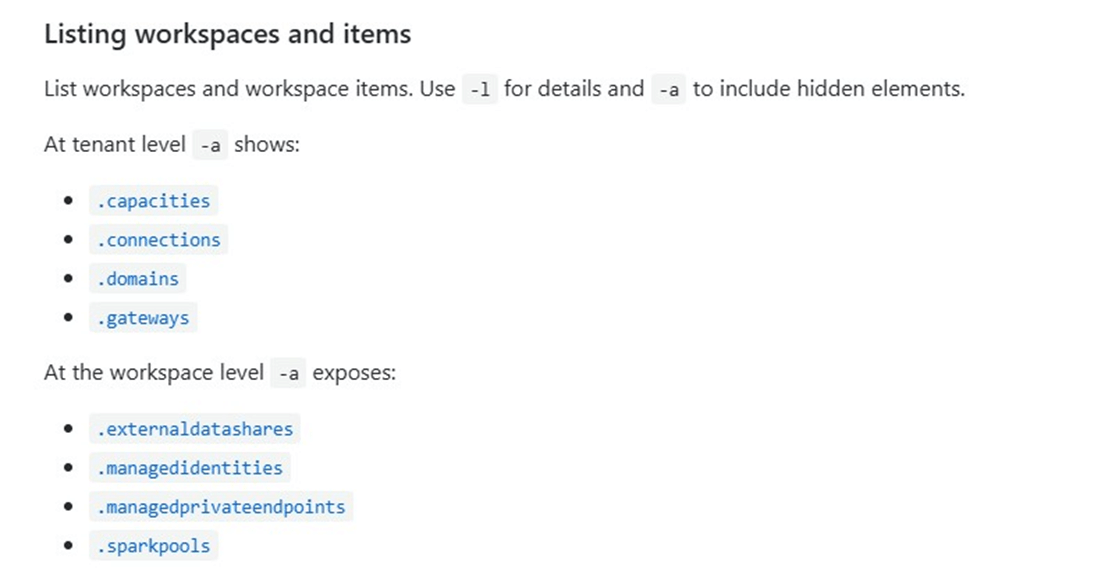Click the -a code after 'At tenant level'
1119x580 pixels.
210,146
